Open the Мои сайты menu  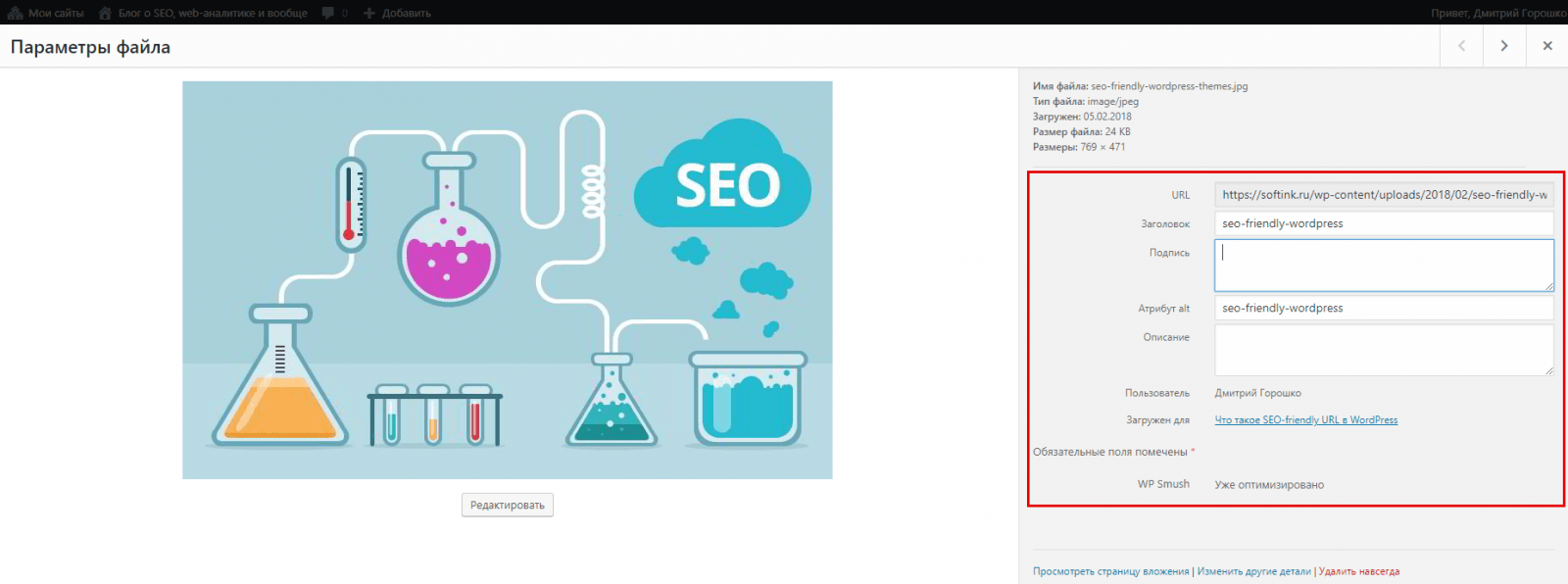coord(56,13)
